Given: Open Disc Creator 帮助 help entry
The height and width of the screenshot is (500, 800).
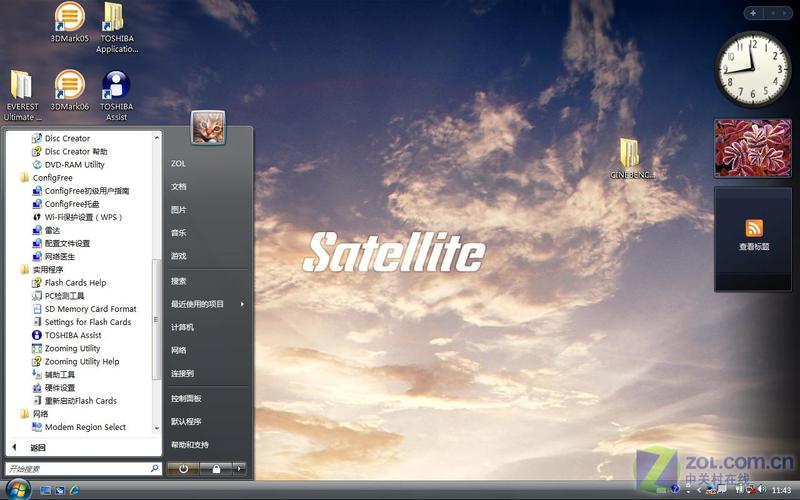Looking at the screenshot, I should [69, 152].
